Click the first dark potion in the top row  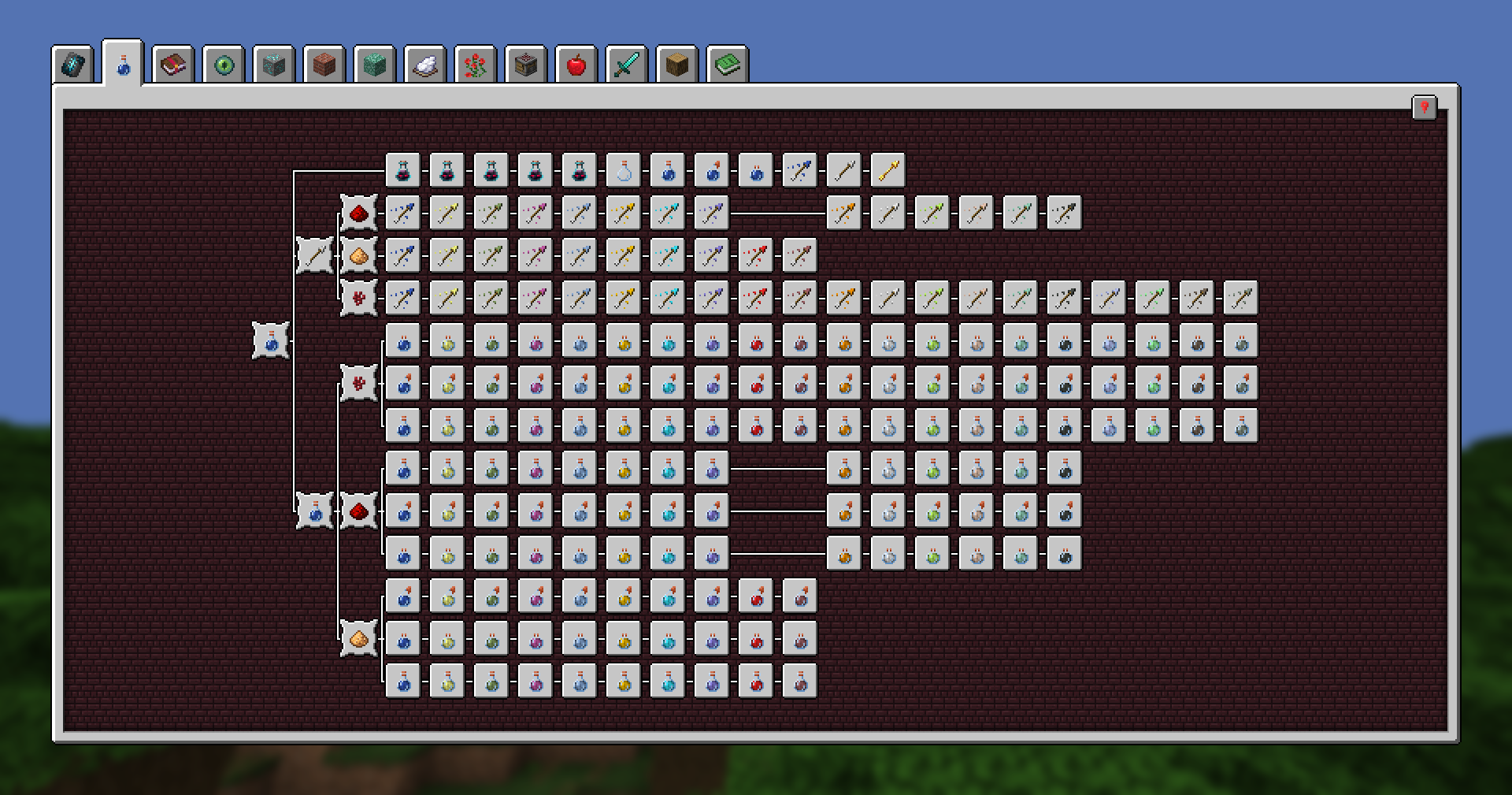point(403,171)
